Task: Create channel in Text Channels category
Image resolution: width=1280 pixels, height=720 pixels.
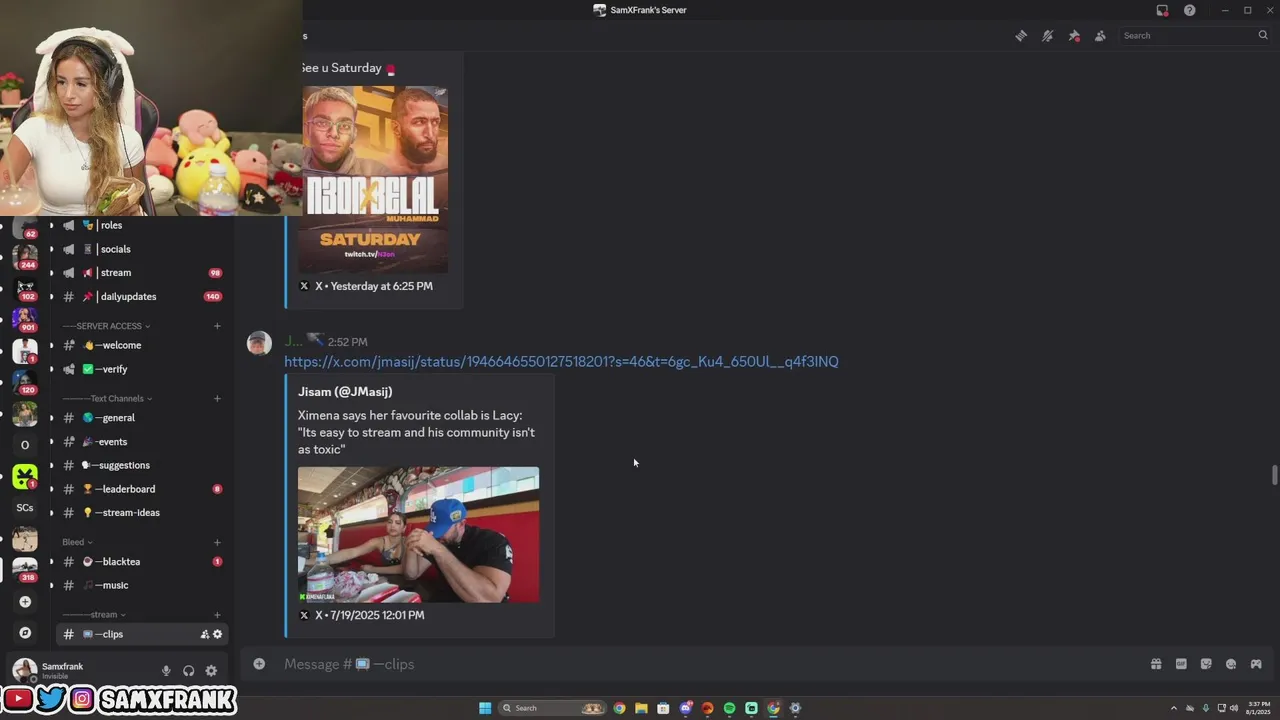Action: (217, 398)
